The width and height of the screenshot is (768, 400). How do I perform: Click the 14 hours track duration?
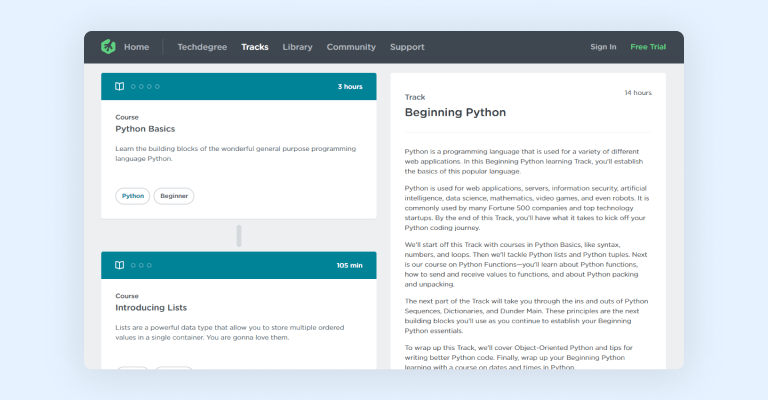[x=638, y=93]
